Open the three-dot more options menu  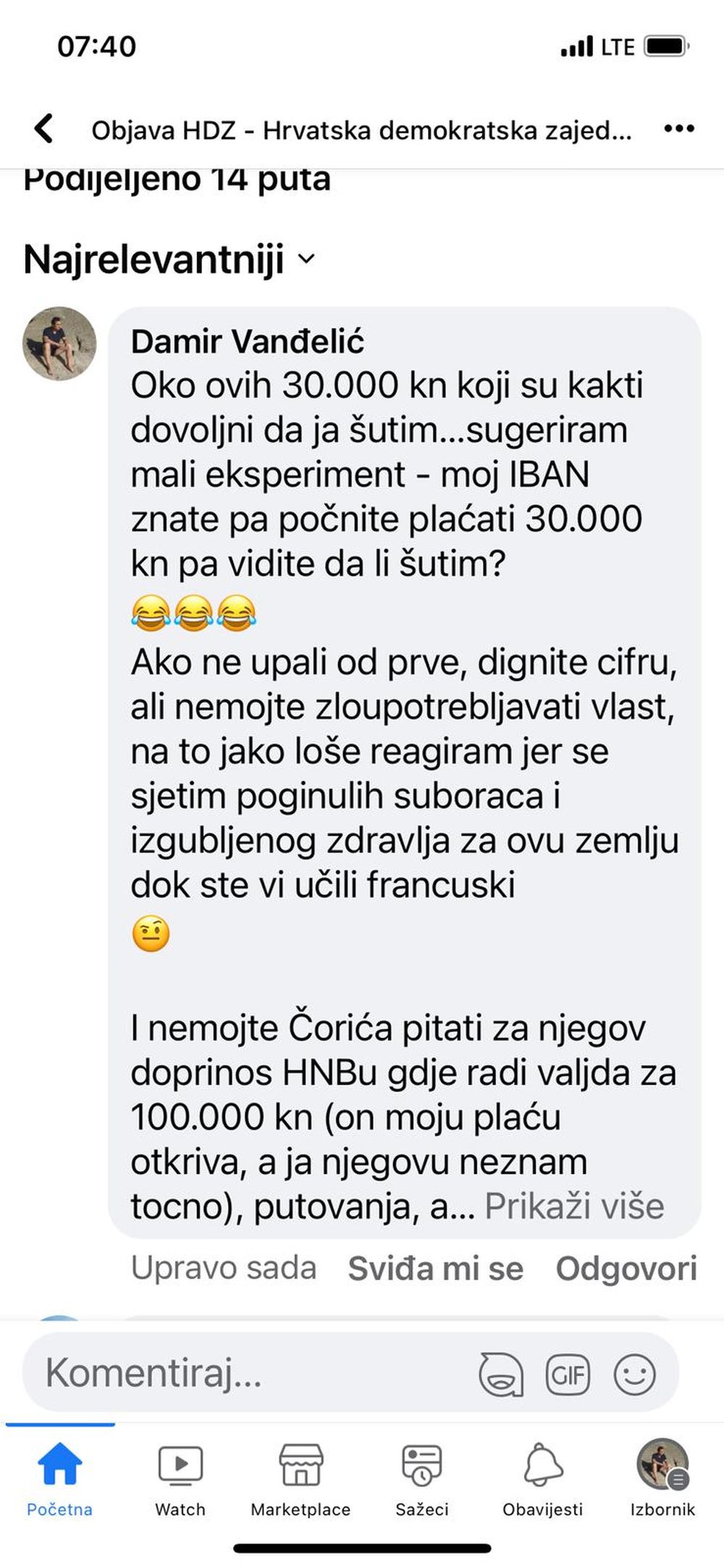coord(679,129)
